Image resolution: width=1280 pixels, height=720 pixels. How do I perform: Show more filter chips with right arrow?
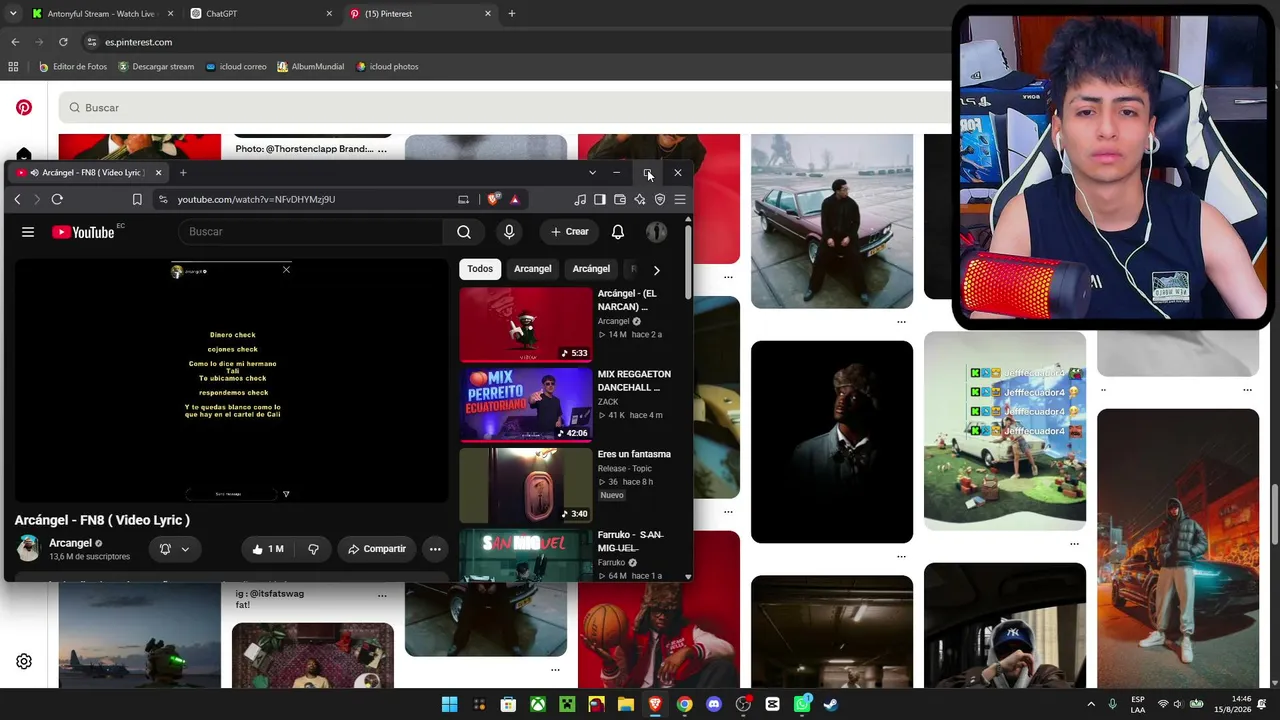pyautogui.click(x=656, y=270)
